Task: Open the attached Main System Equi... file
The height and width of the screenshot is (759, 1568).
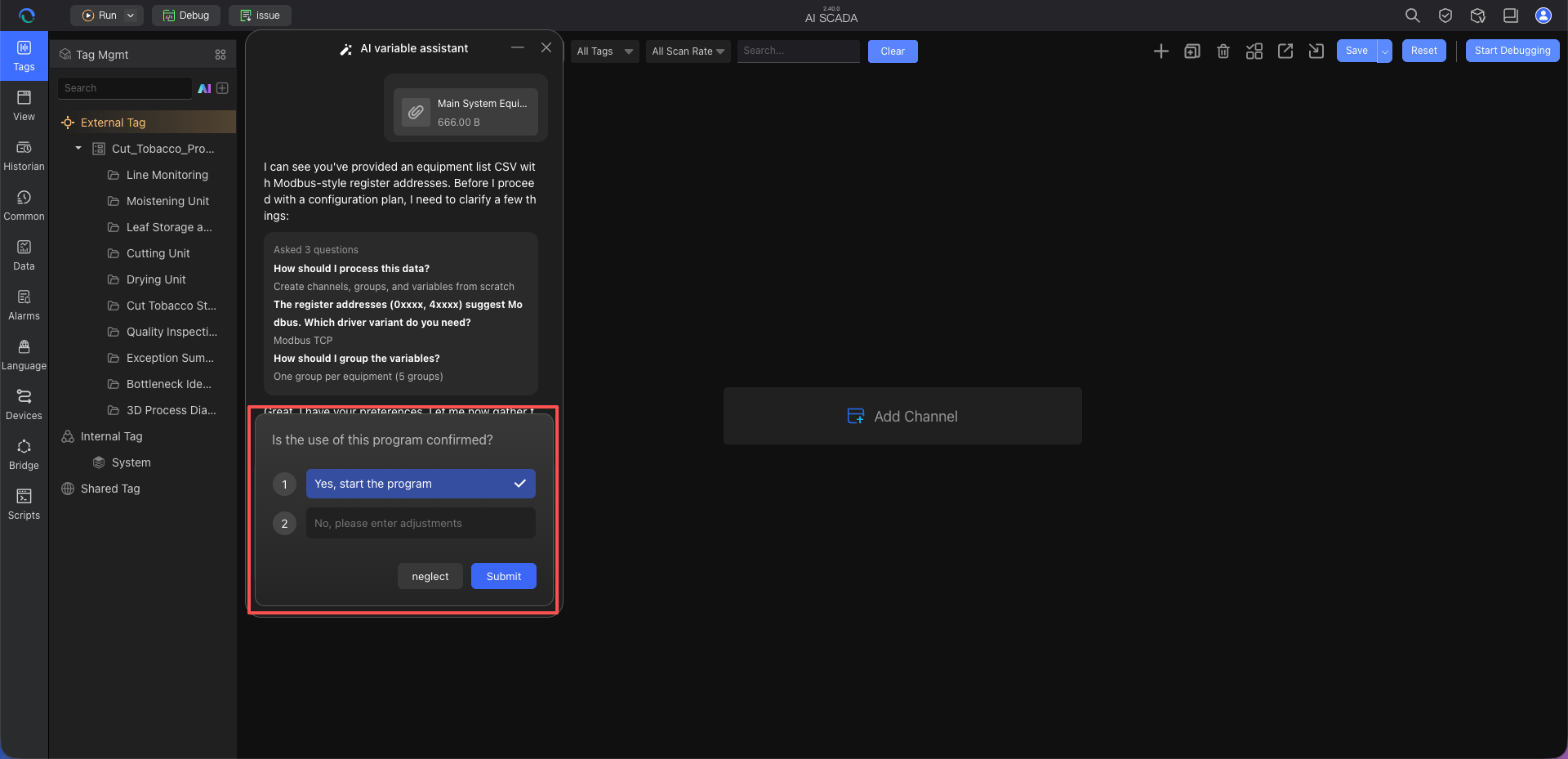Action: click(x=465, y=112)
